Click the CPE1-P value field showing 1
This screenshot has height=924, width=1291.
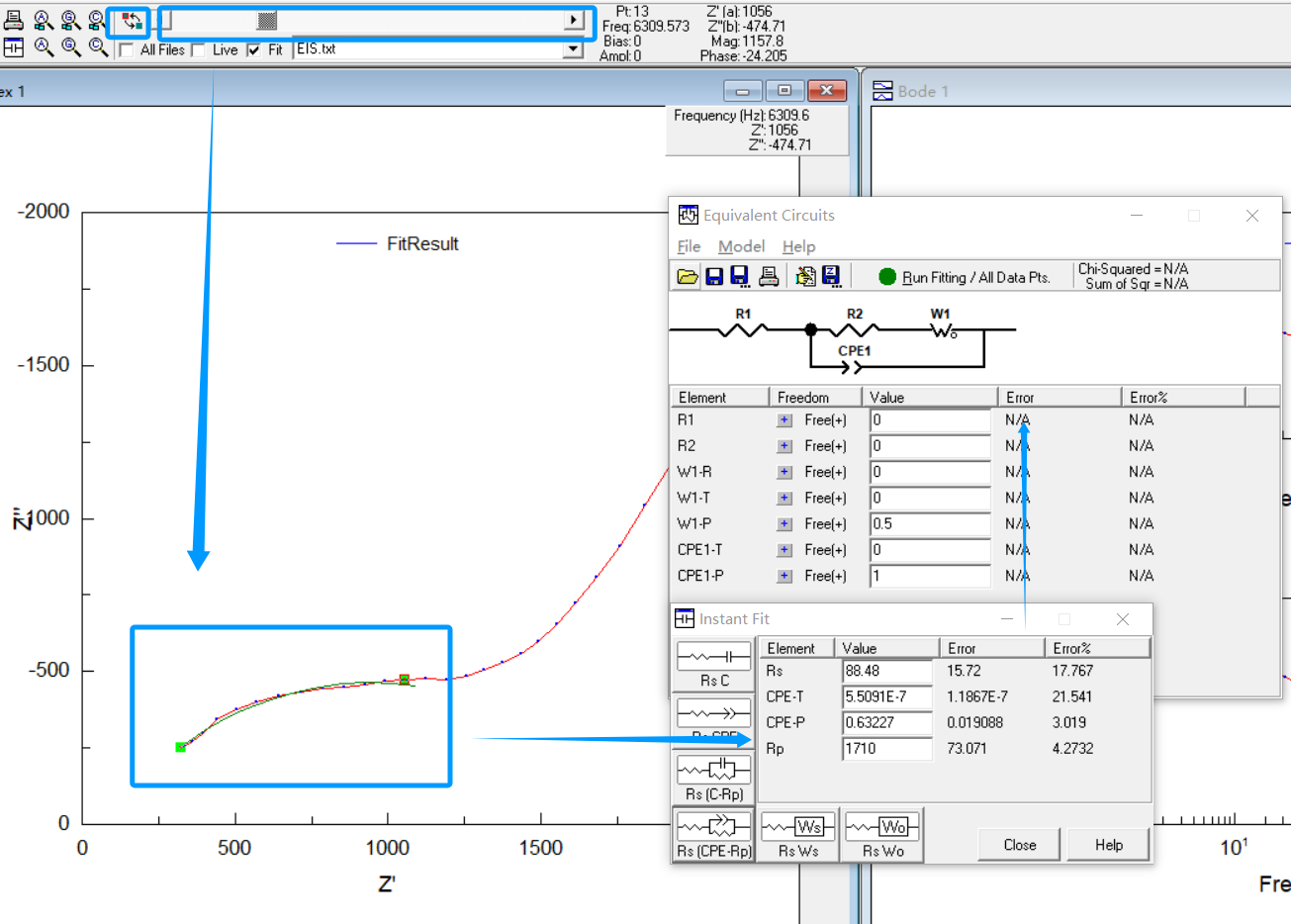click(930, 576)
